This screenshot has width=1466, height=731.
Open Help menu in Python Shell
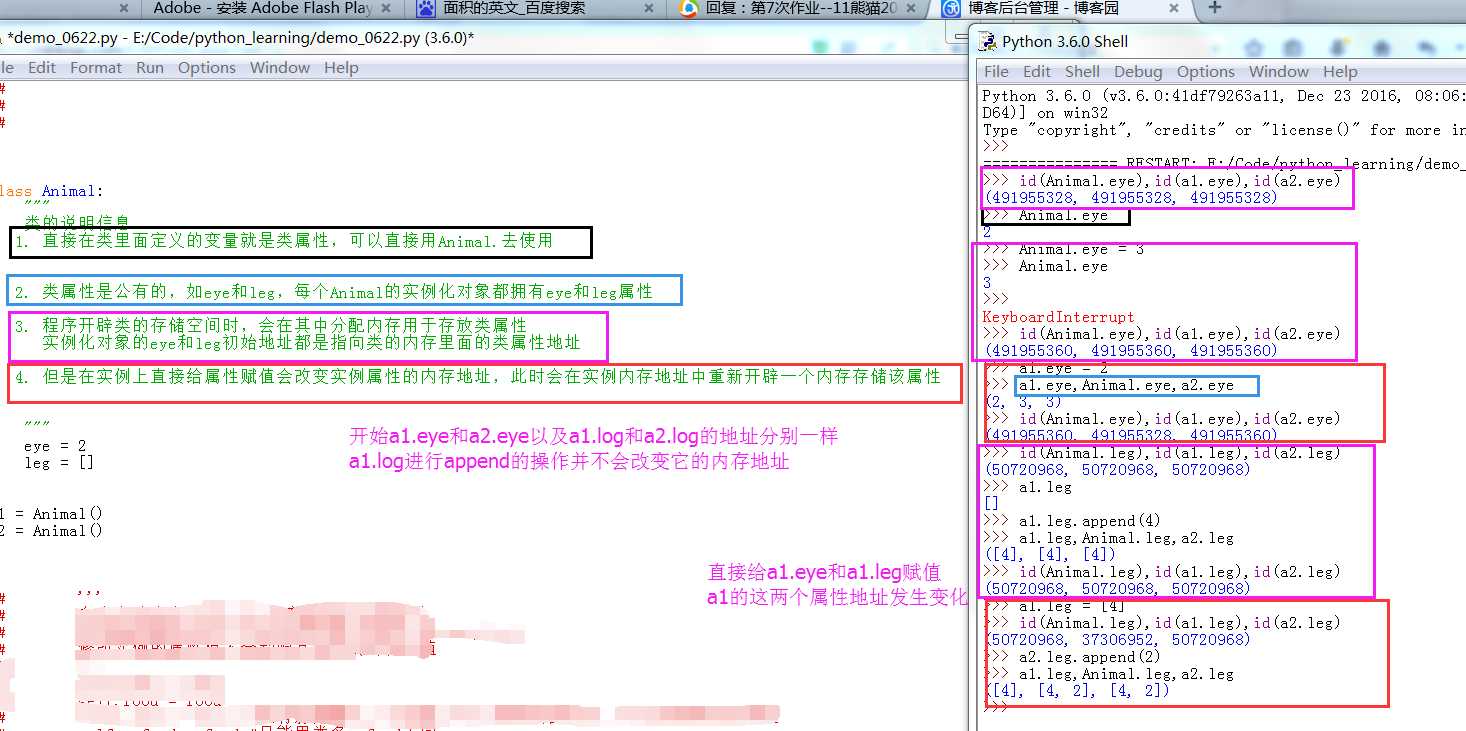[1340, 72]
